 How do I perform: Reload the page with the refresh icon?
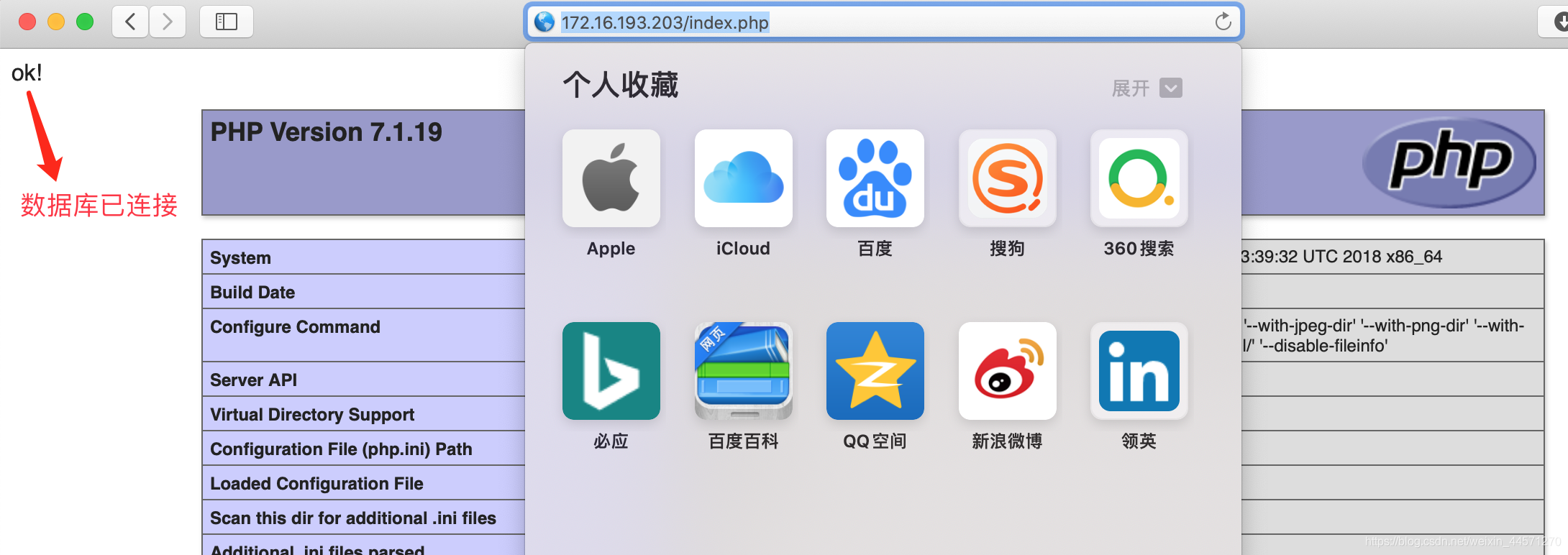pyautogui.click(x=1223, y=22)
